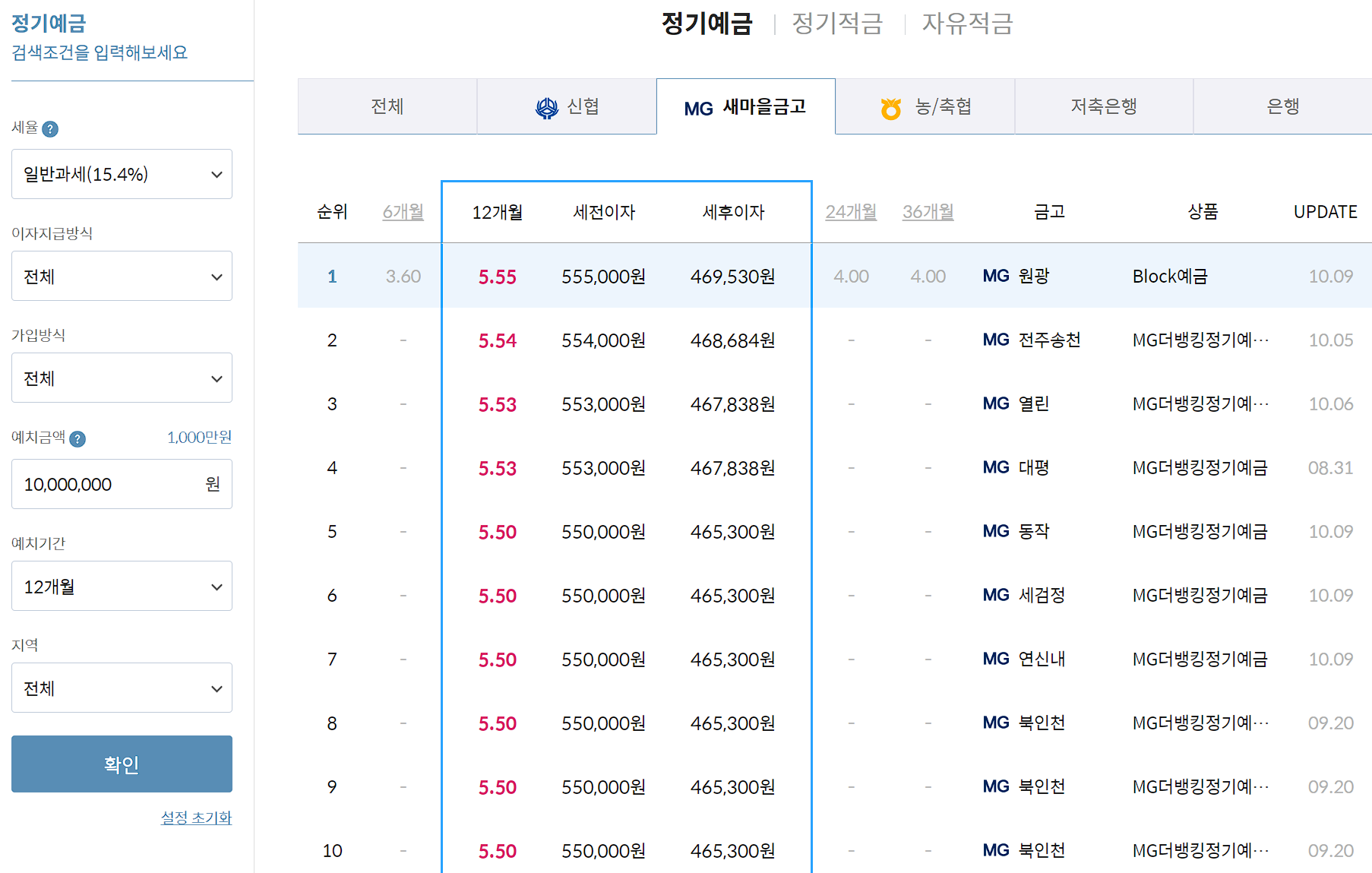Switch to the 은행 tab
The height and width of the screenshot is (873, 1372).
pos(1283,106)
